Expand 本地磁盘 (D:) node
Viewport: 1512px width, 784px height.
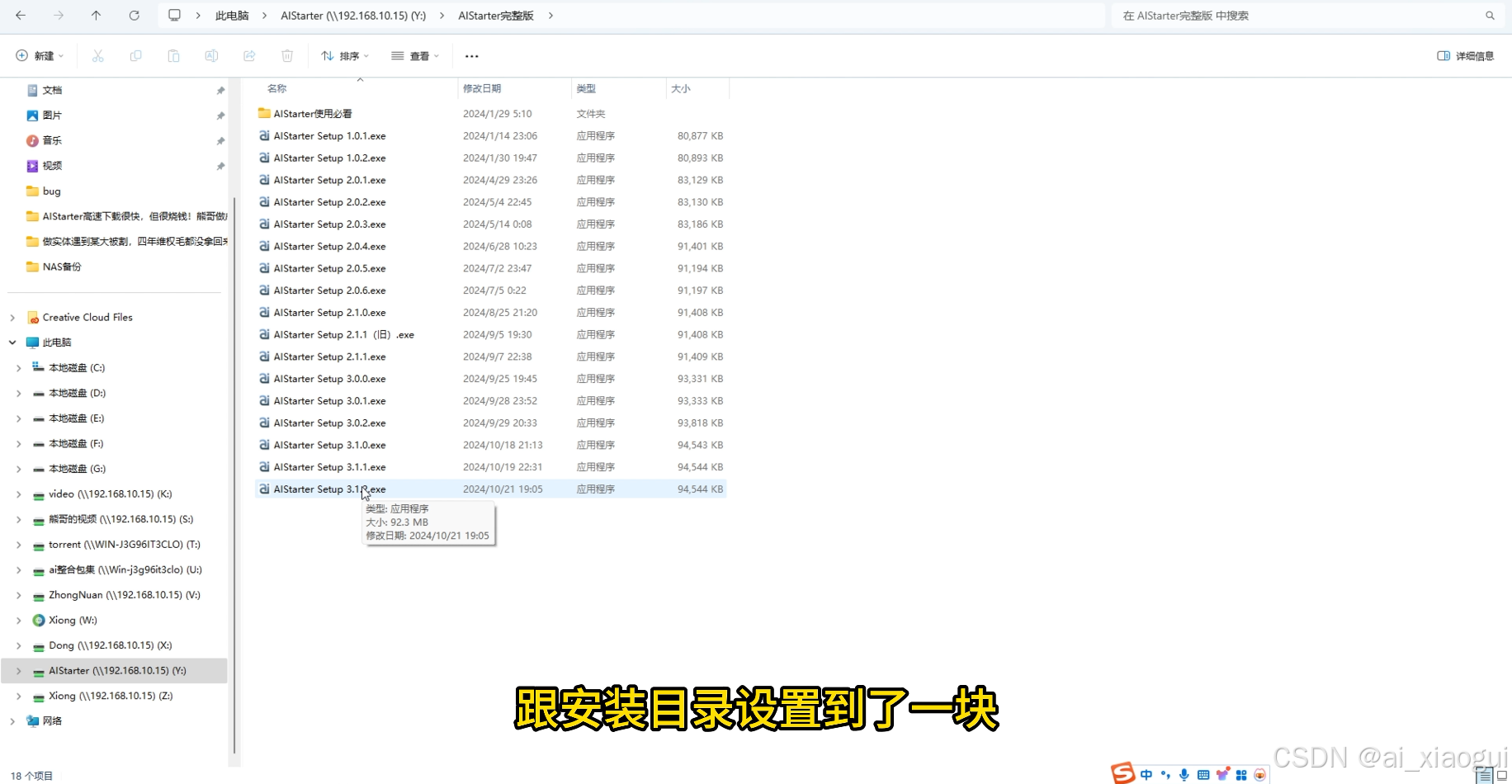19,394
